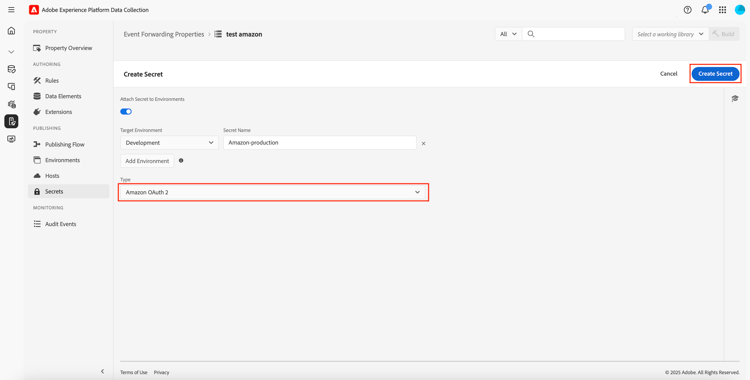This screenshot has width=750, height=380.
Task: Click the Add Environment button
Action: (147, 161)
